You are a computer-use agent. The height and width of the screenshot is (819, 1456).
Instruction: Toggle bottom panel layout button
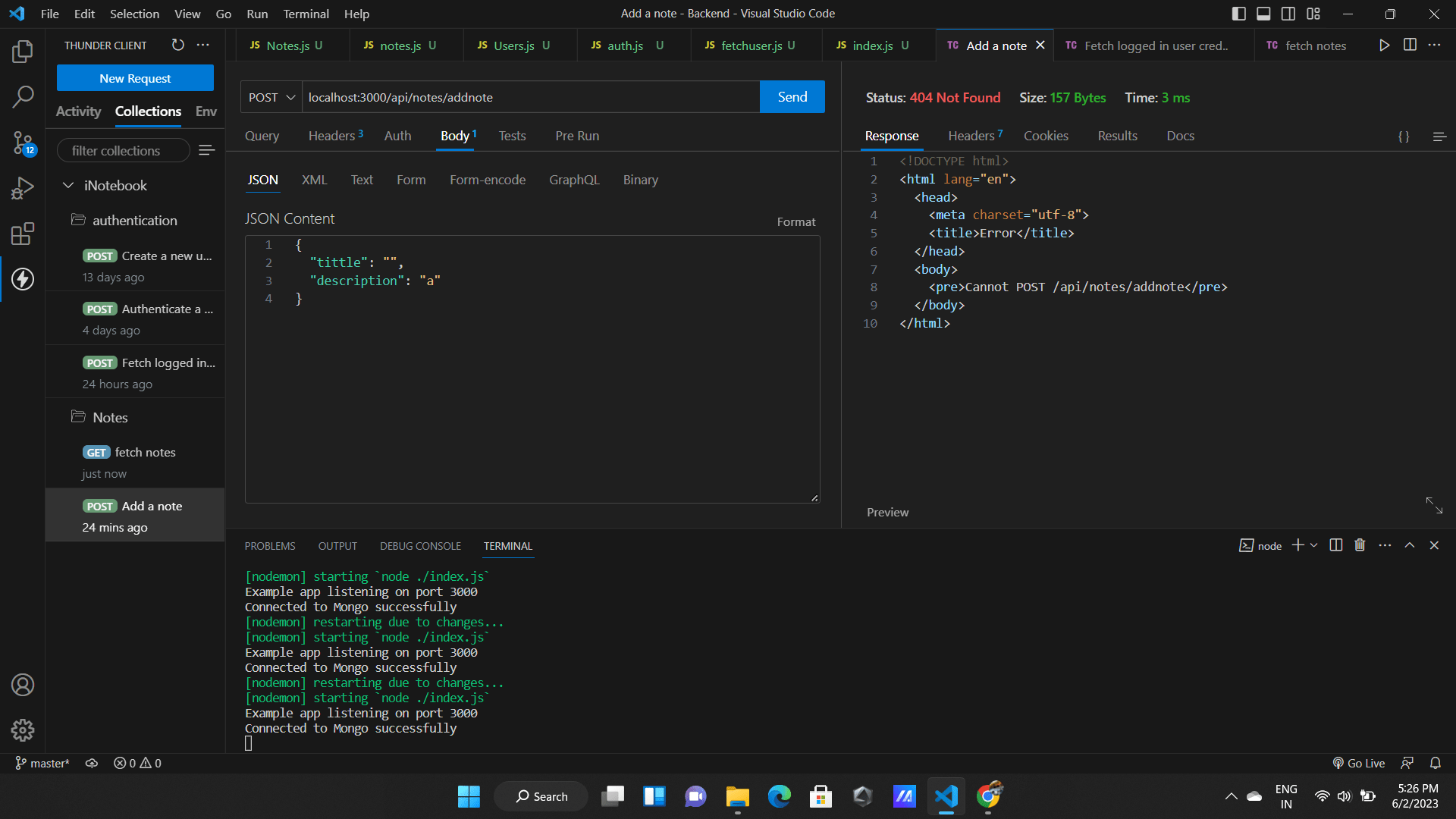pos(1263,14)
